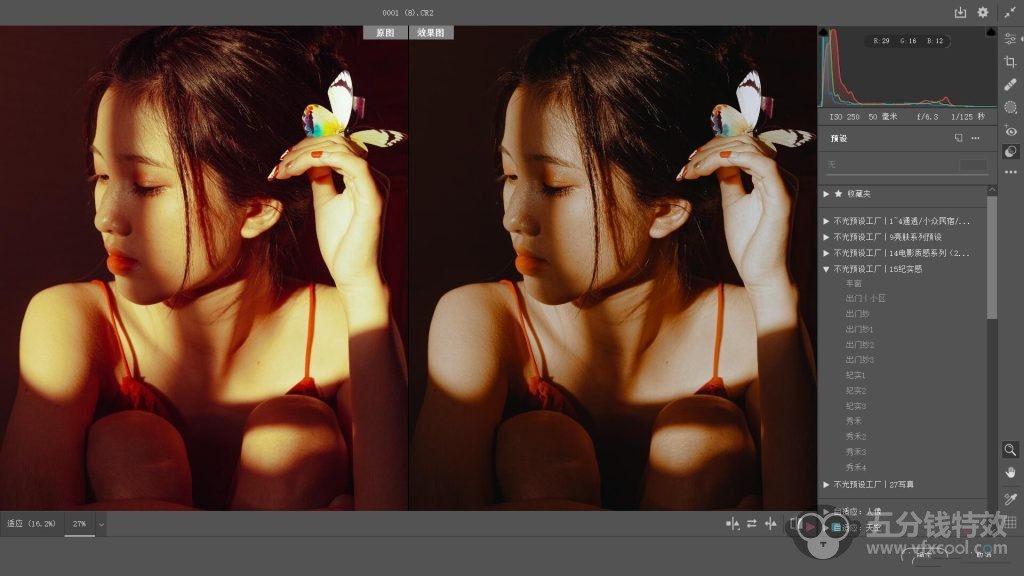Apply the 秀禾3 preset
Image resolution: width=1024 pixels, height=576 pixels.
click(856, 452)
